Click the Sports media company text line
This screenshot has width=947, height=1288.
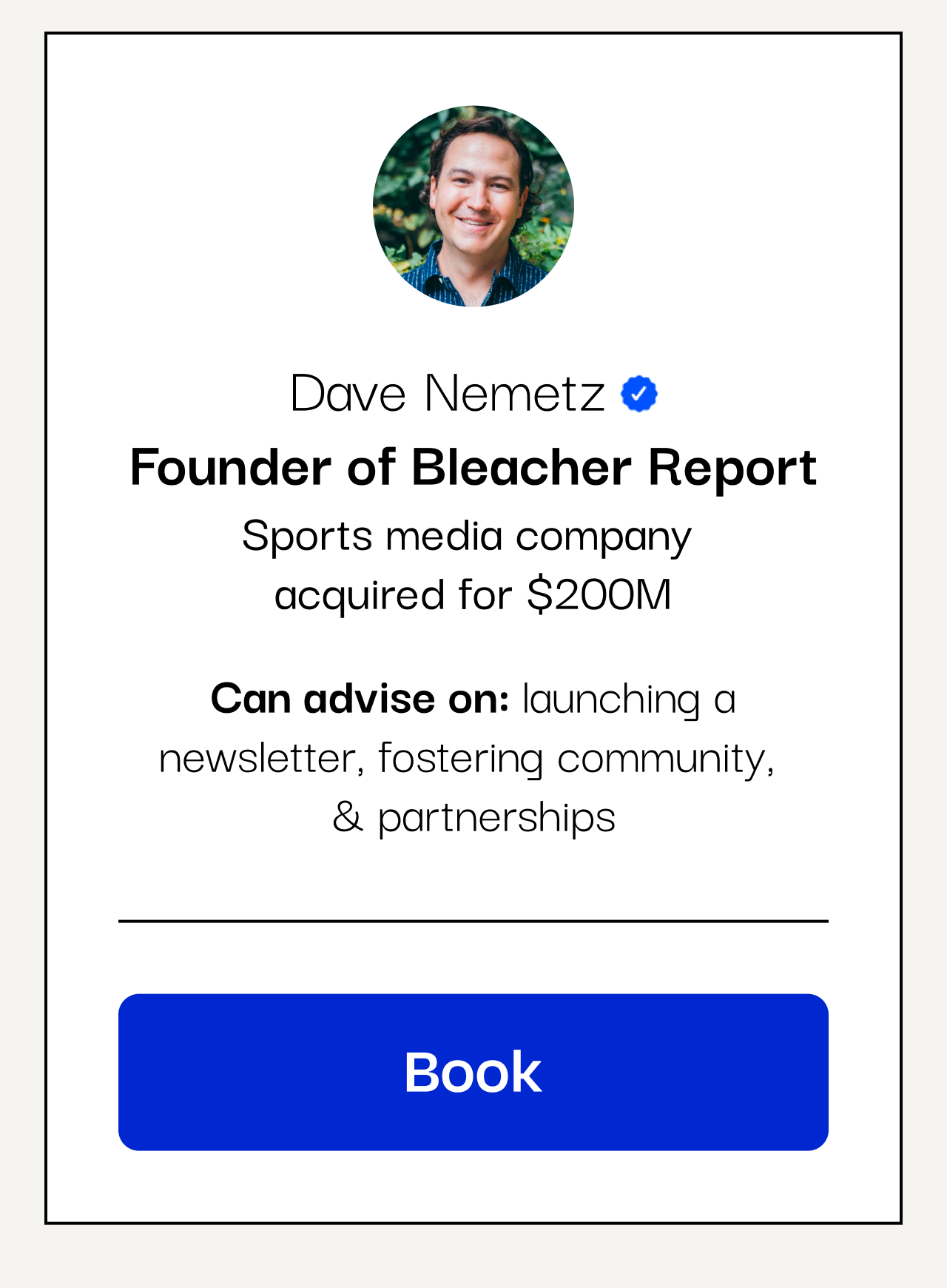click(467, 537)
